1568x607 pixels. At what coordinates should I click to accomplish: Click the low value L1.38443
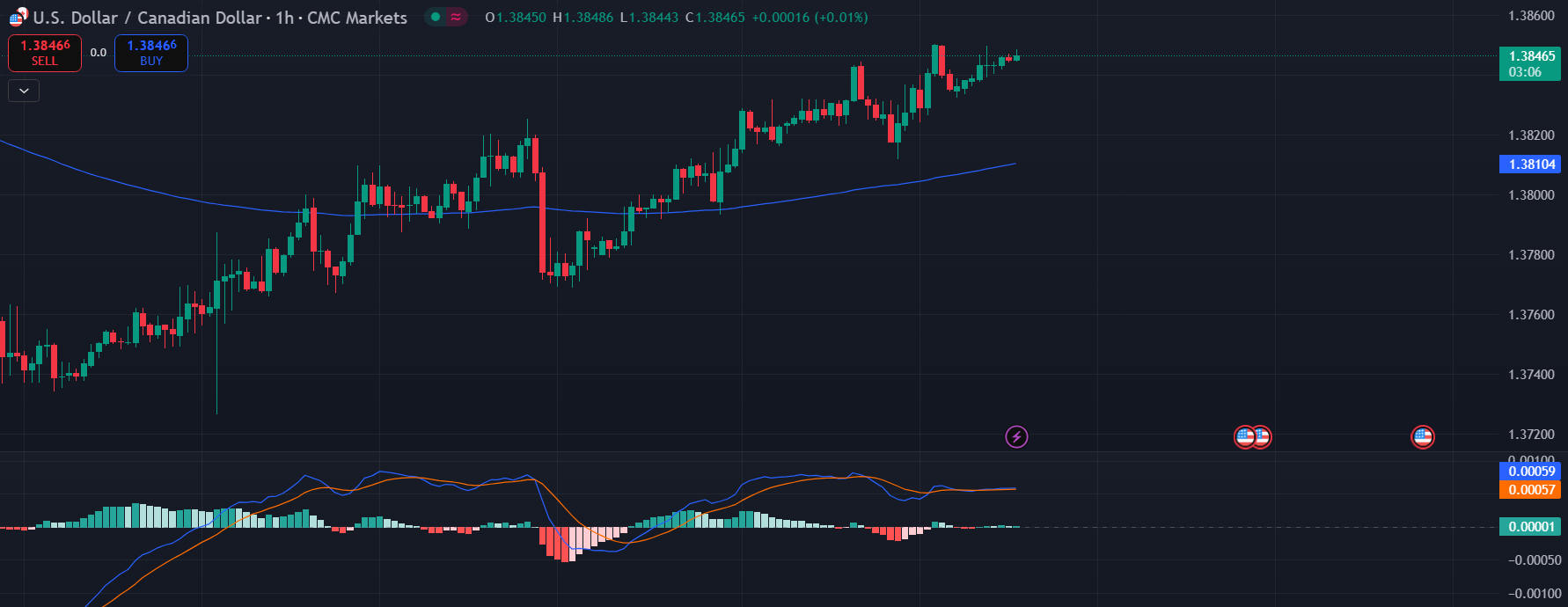[649, 18]
